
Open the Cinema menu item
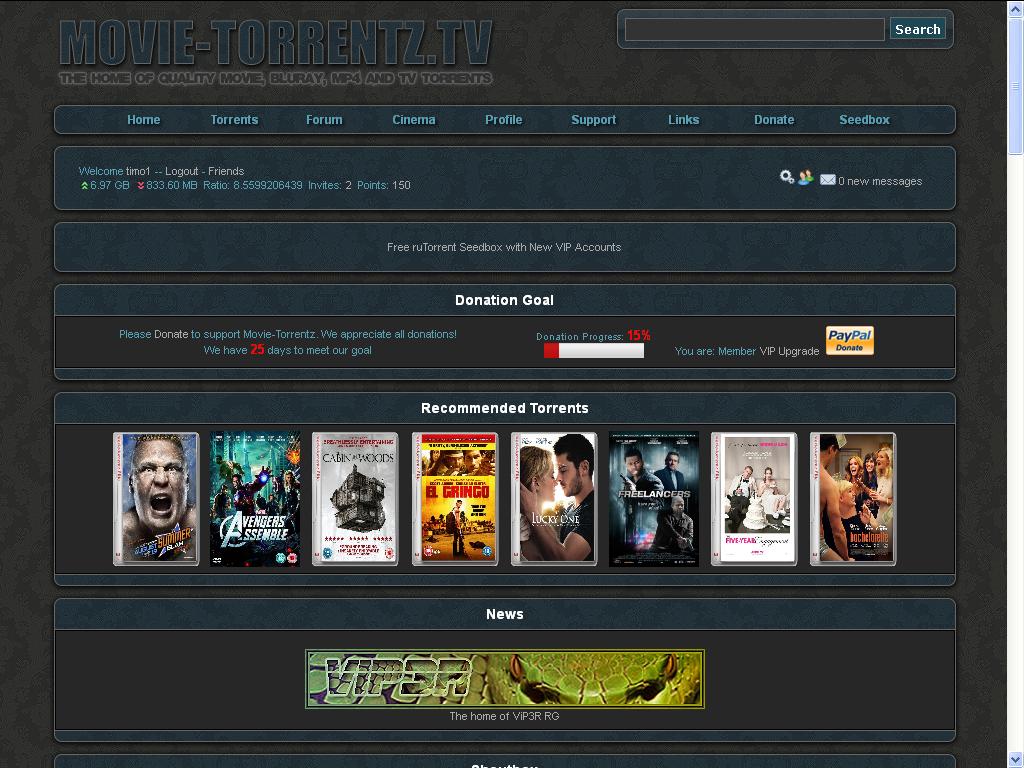[413, 120]
